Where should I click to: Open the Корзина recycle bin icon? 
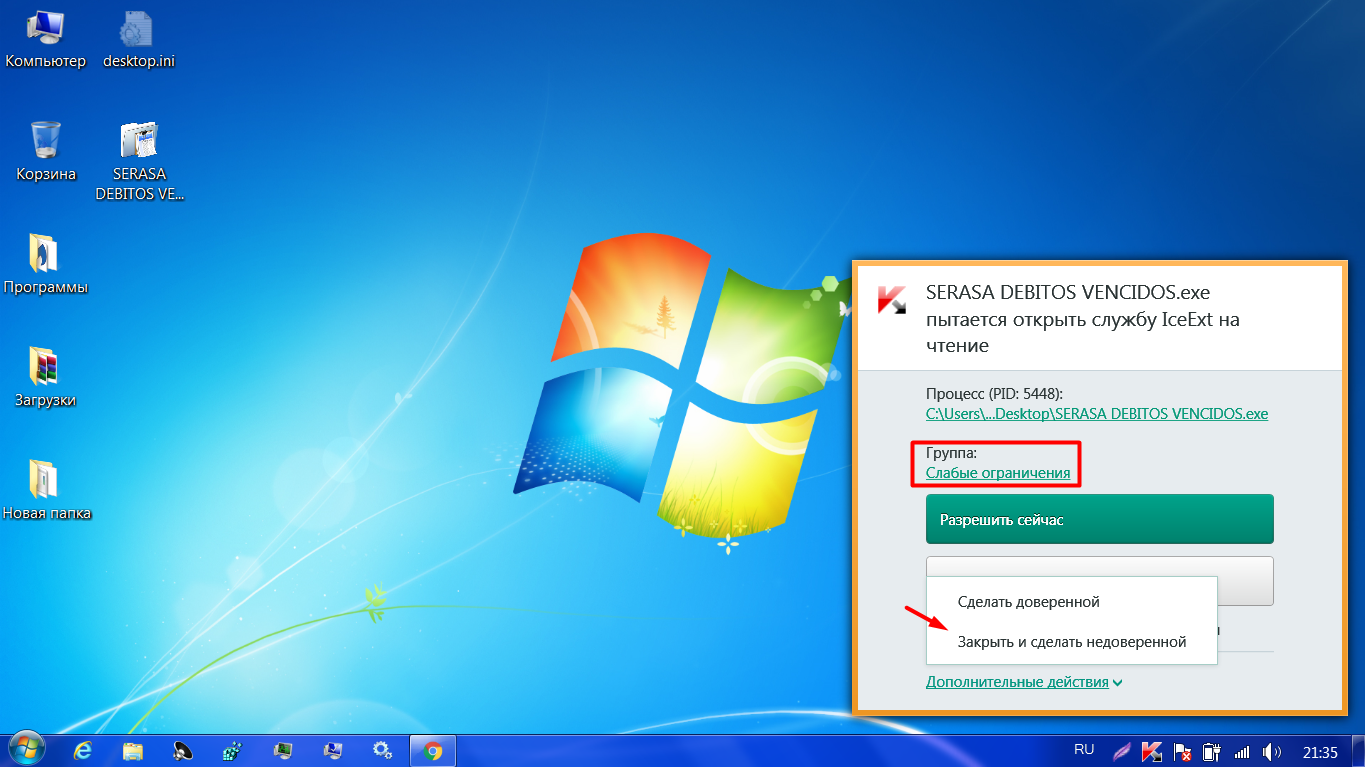click(x=46, y=152)
